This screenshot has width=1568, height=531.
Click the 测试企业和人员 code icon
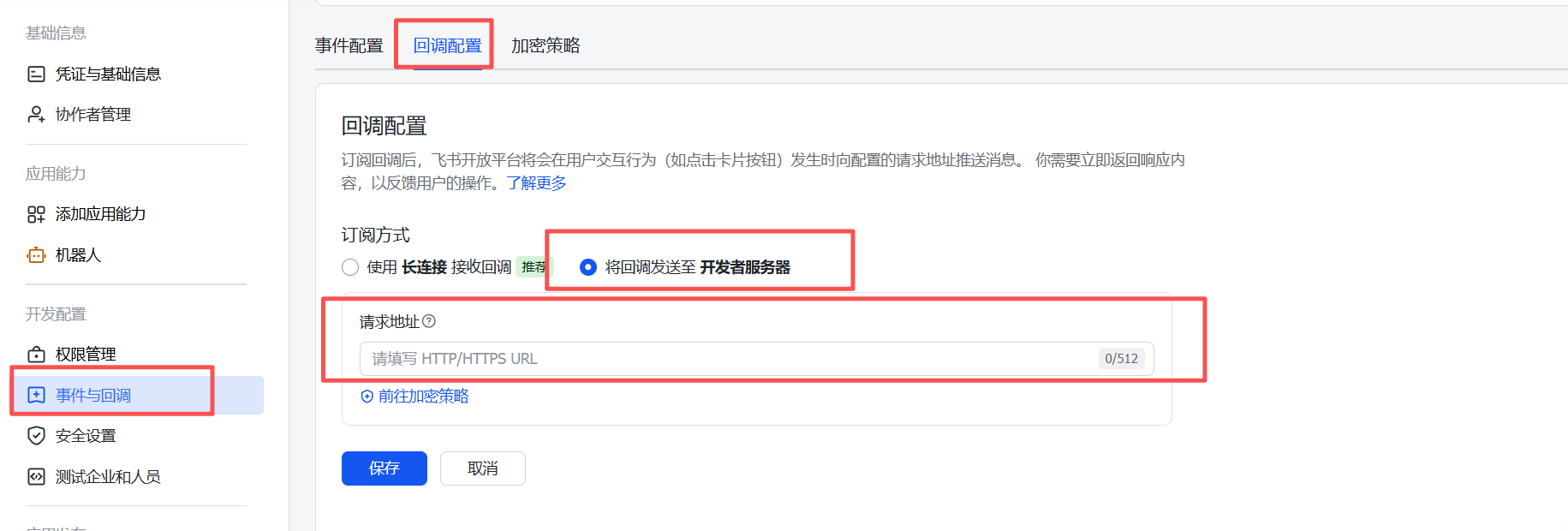coord(36,477)
